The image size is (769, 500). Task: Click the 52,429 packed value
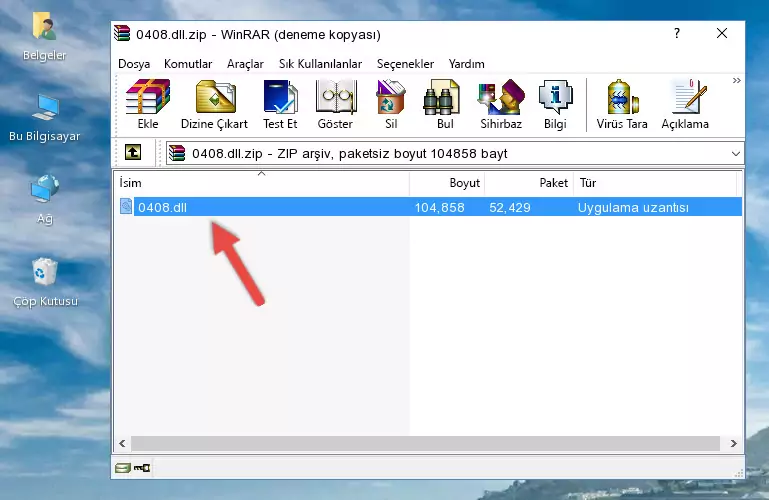coord(510,207)
